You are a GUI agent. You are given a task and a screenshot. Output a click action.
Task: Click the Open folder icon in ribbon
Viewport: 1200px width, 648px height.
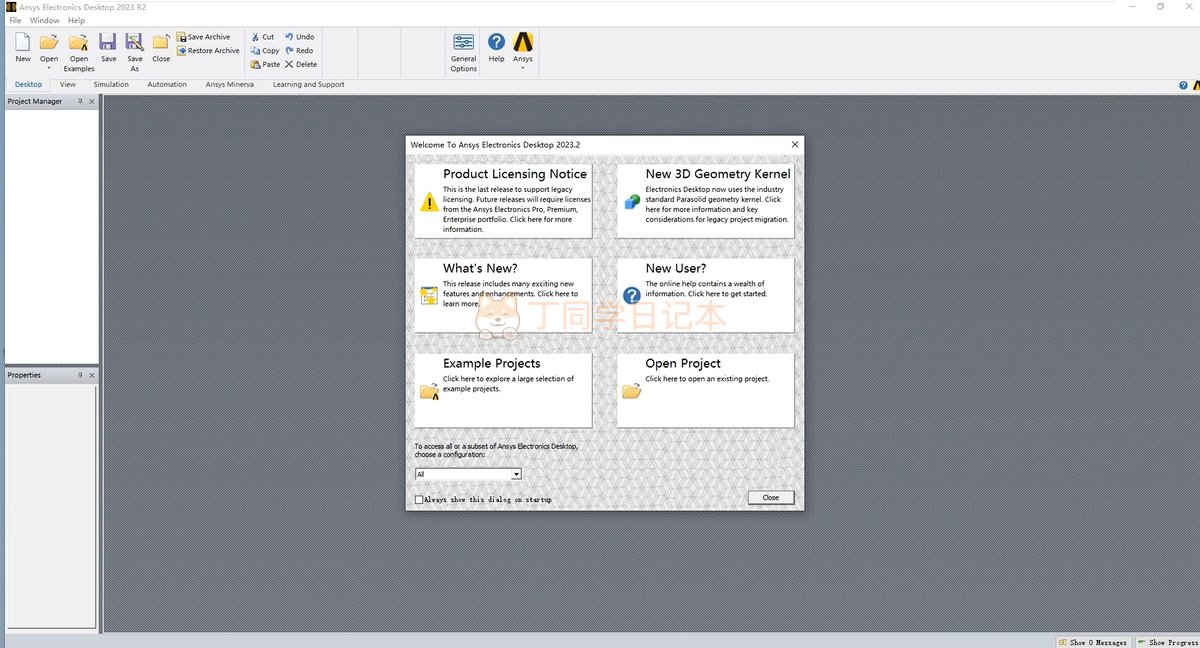point(49,42)
